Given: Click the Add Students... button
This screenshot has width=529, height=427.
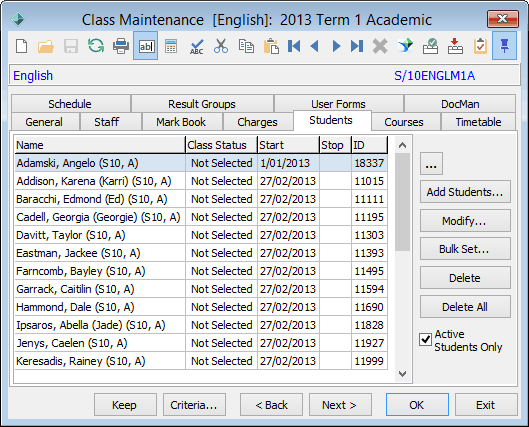Looking at the screenshot, I should (465, 192).
